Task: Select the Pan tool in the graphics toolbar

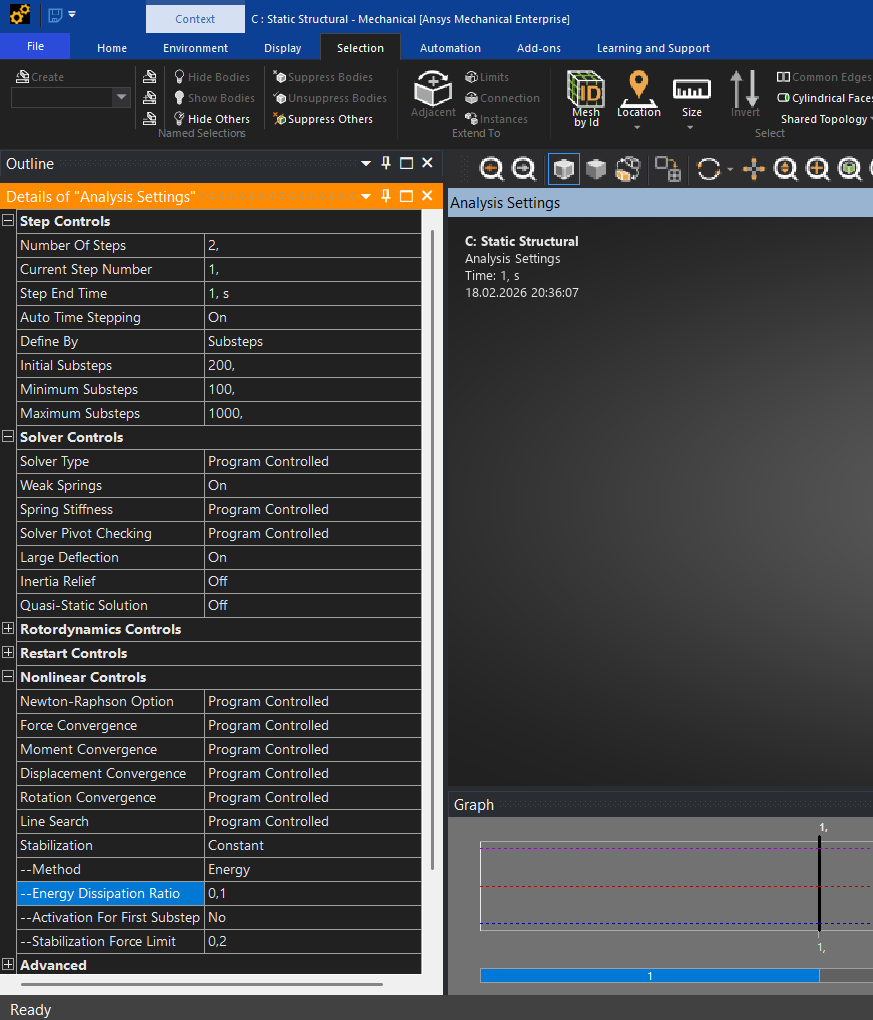Action: (x=754, y=170)
